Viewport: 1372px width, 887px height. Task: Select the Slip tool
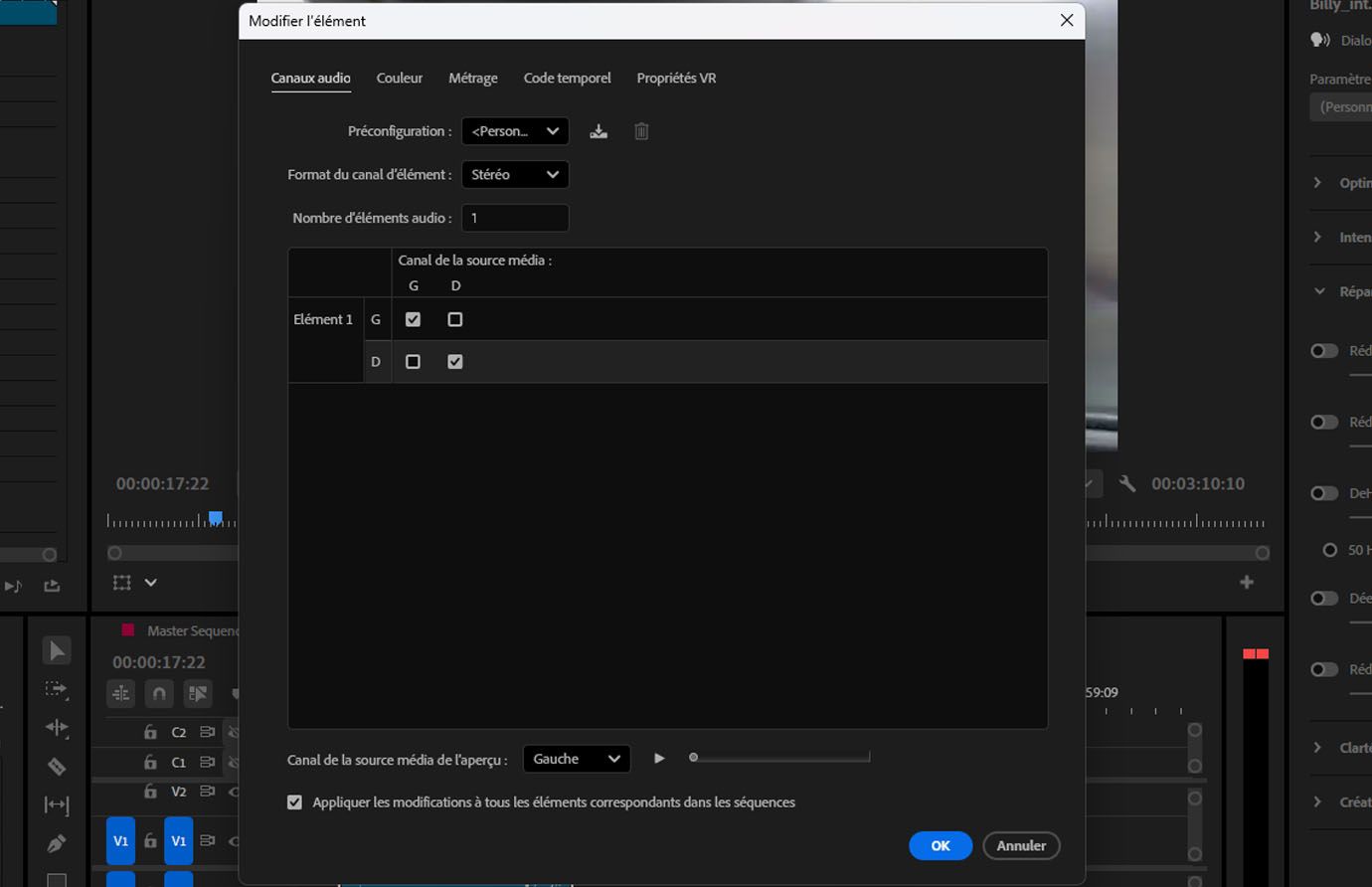point(57,805)
